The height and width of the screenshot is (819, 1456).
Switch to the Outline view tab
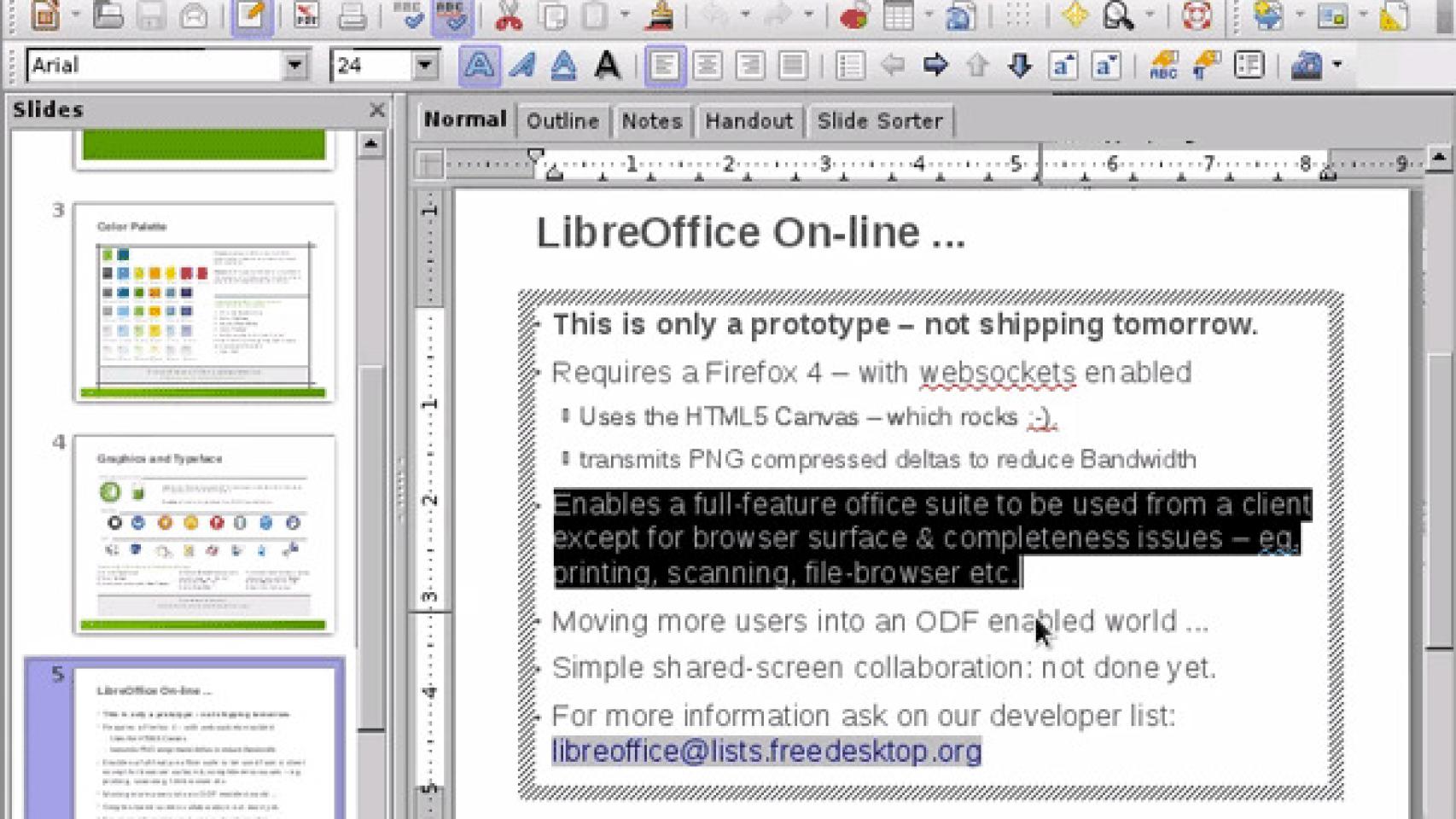point(562,121)
